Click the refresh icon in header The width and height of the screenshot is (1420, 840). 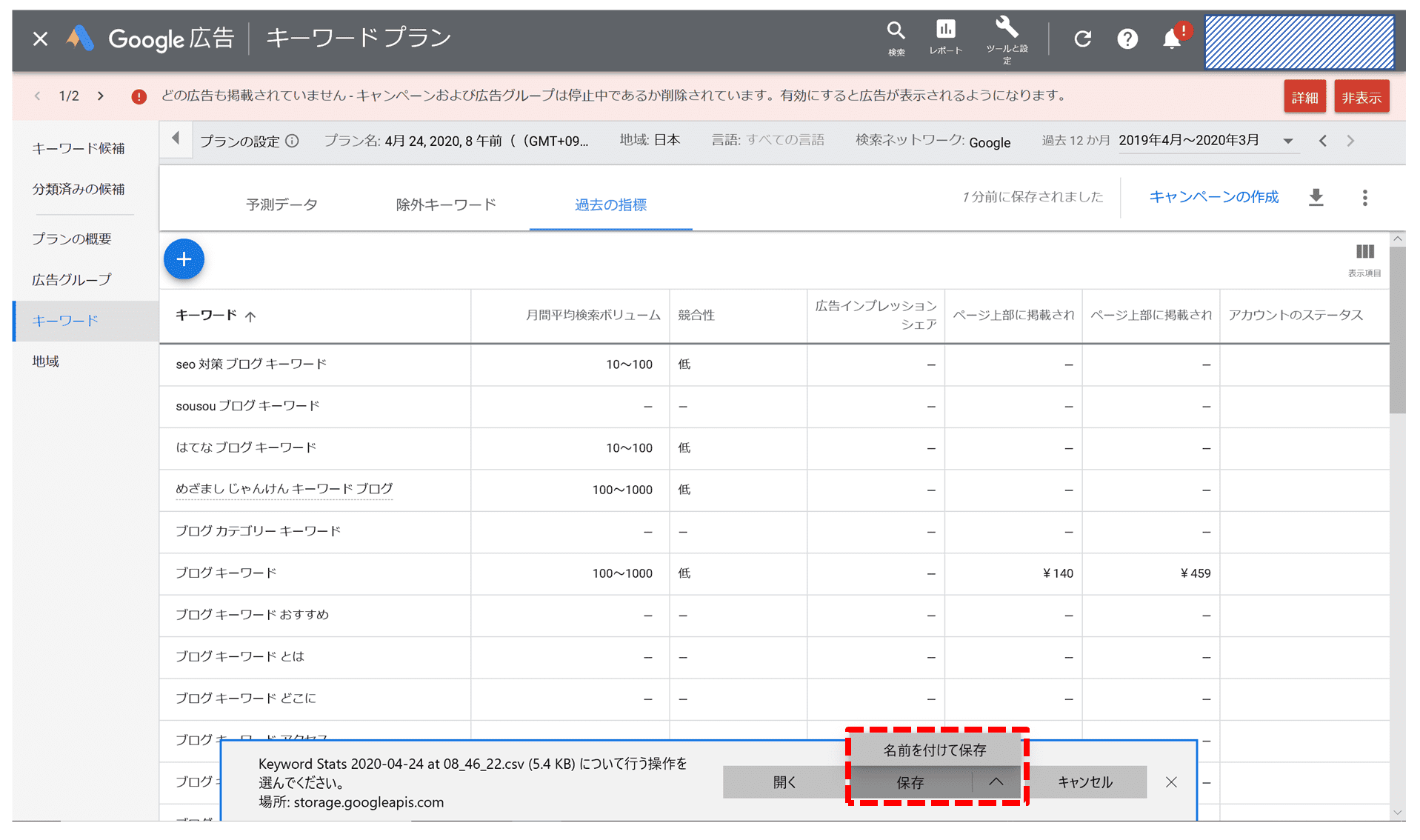[1083, 39]
